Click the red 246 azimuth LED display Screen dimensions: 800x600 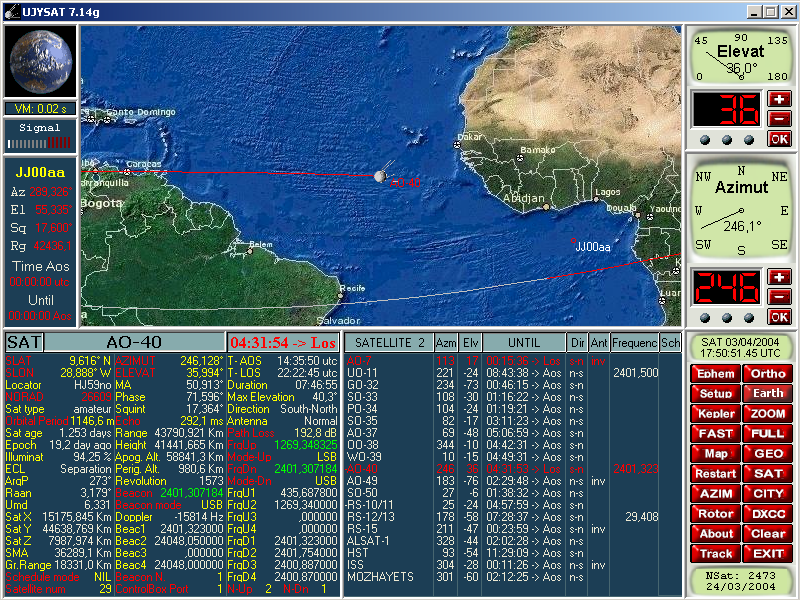click(x=727, y=288)
